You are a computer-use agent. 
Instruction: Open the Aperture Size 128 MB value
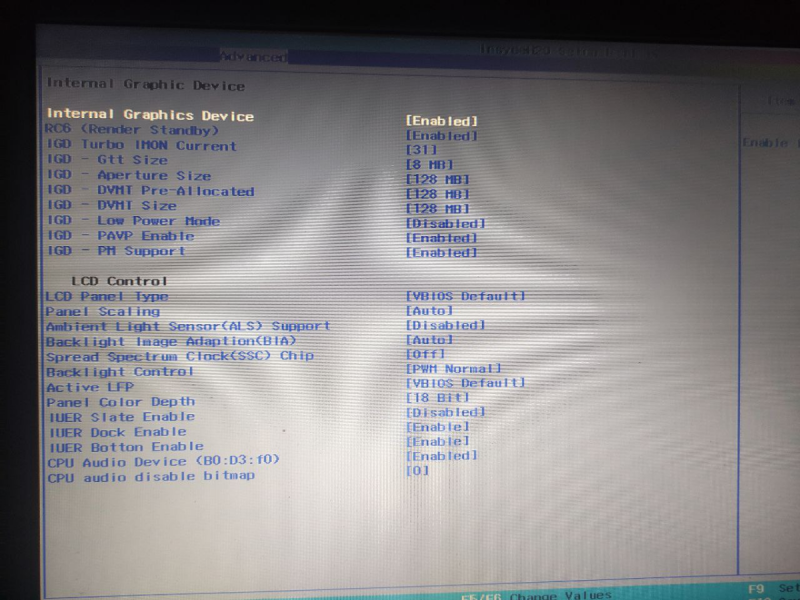(x=438, y=180)
